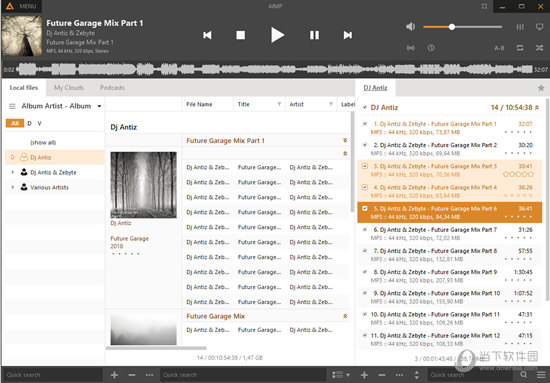Screen dimensions: 550x383
Task: Adjust the volume slider
Action: pyautogui.click(x=462, y=27)
